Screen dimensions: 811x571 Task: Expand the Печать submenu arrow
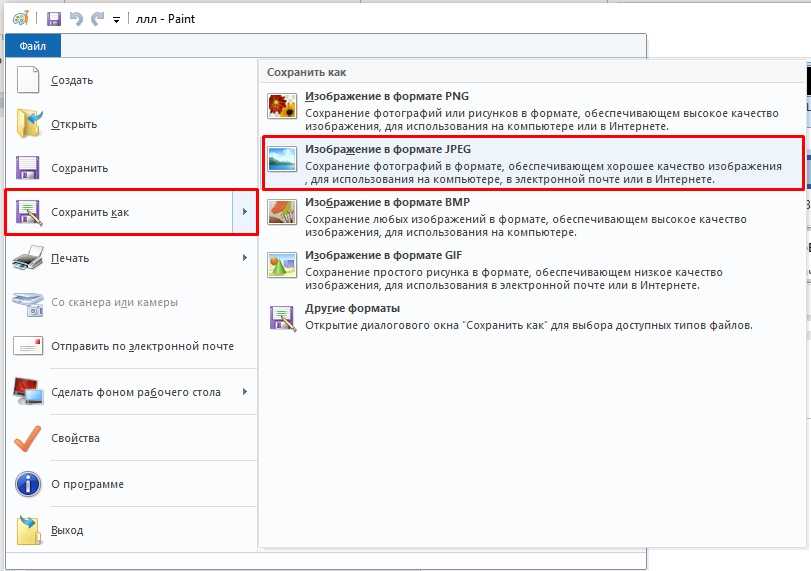(x=245, y=258)
